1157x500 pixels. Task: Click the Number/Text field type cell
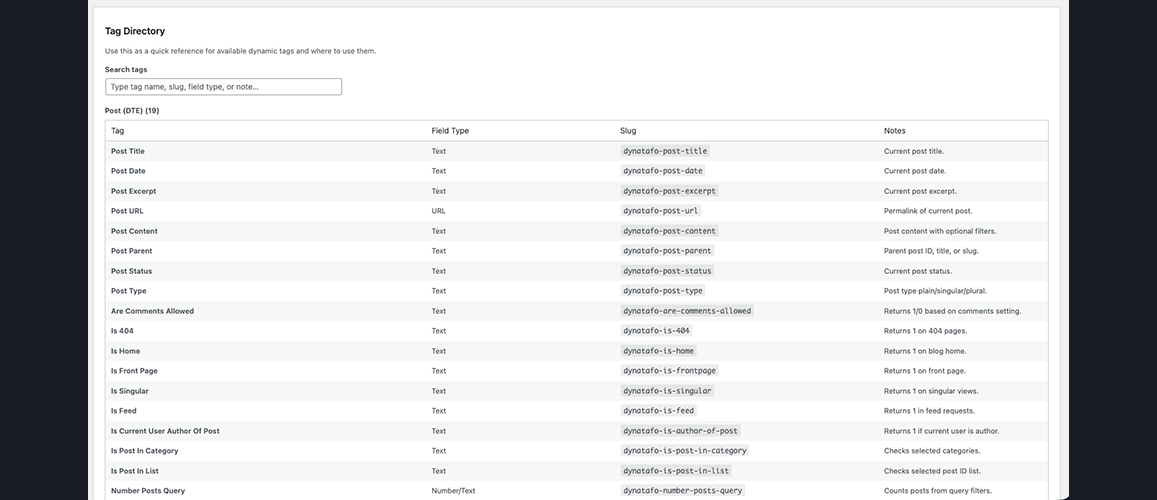click(453, 491)
